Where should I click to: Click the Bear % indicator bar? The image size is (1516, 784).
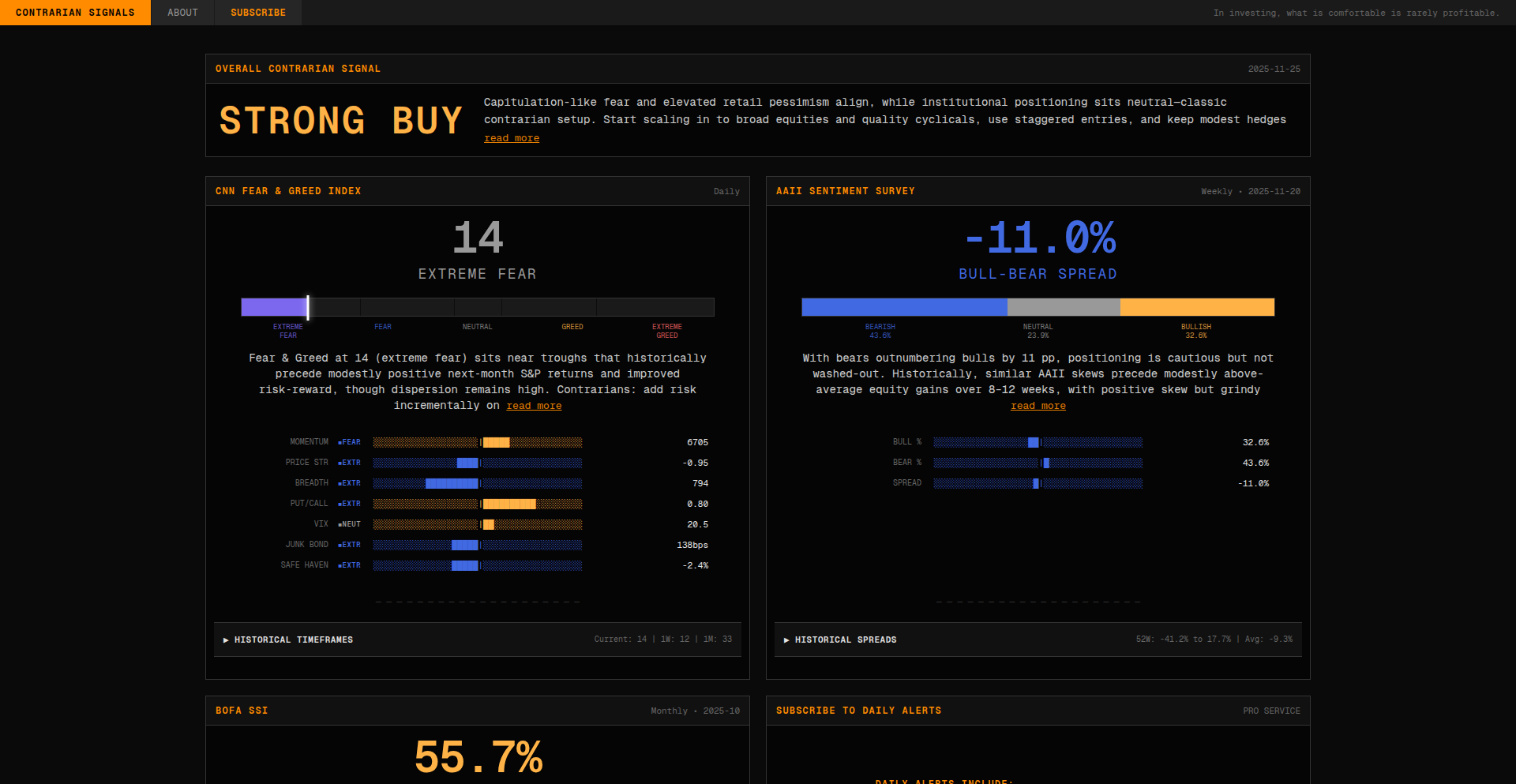(x=1038, y=463)
